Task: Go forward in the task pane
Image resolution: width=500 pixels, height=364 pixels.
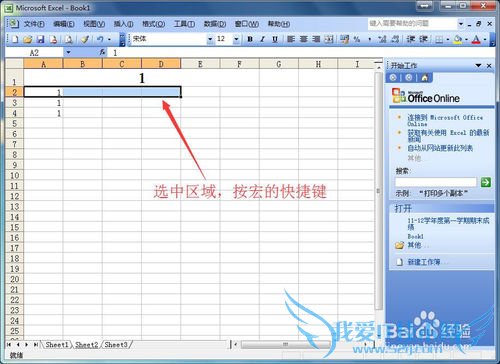Action: pos(409,78)
